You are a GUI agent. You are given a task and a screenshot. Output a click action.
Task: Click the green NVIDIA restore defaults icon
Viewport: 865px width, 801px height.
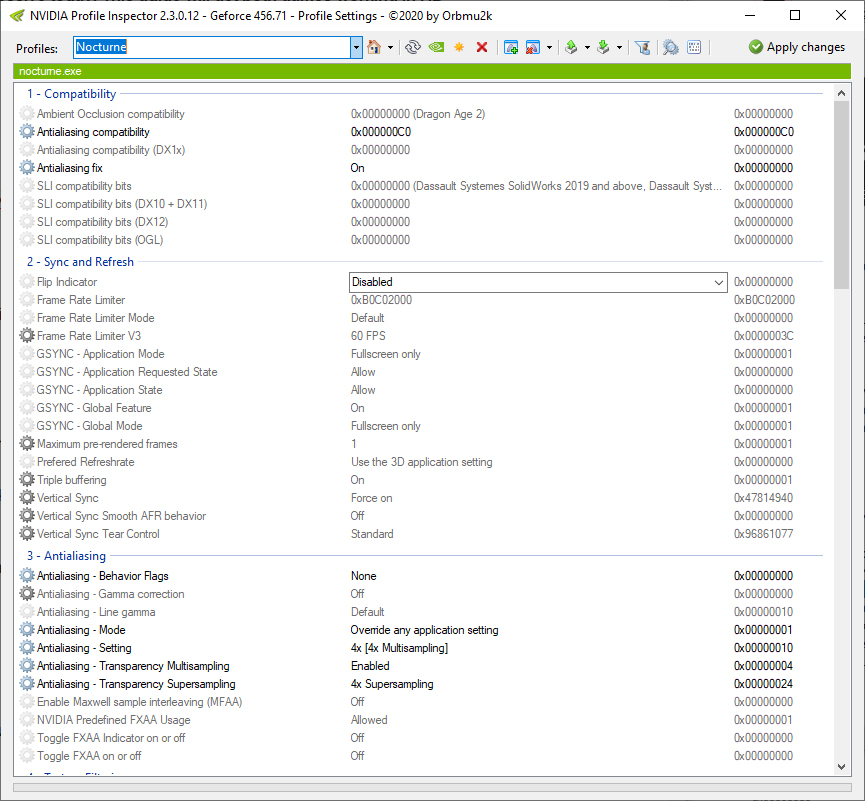click(436, 47)
